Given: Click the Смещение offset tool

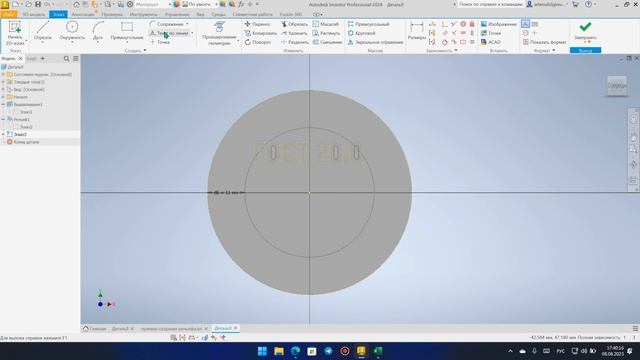Looking at the screenshot, I should coord(327,42).
